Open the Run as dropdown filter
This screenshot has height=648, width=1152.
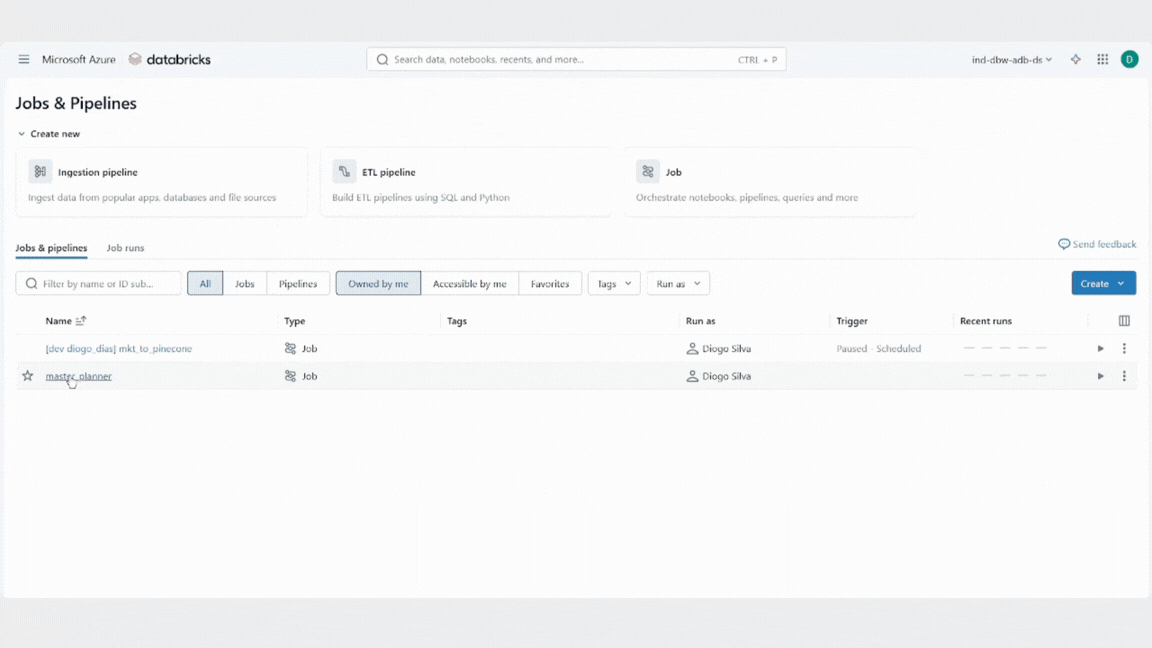tap(678, 284)
